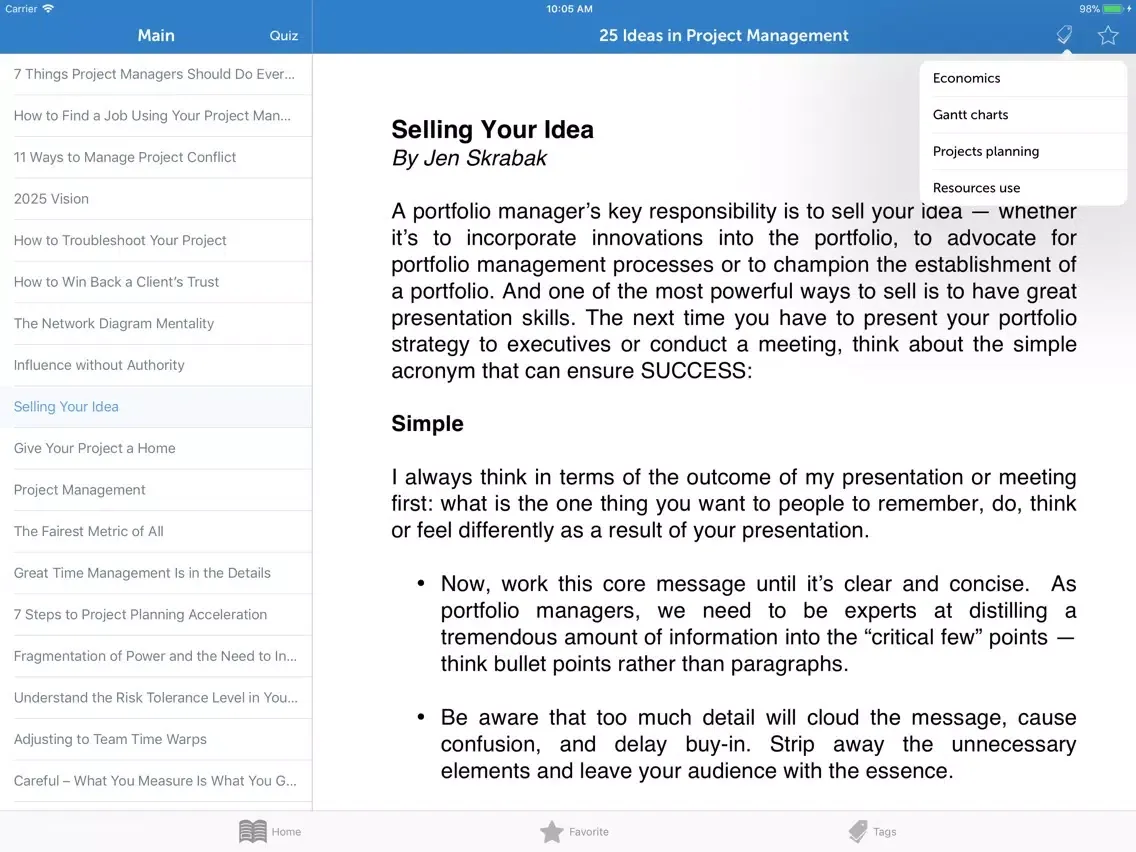The image size is (1136, 852).
Task: Open the Quiz button
Action: (x=283, y=36)
